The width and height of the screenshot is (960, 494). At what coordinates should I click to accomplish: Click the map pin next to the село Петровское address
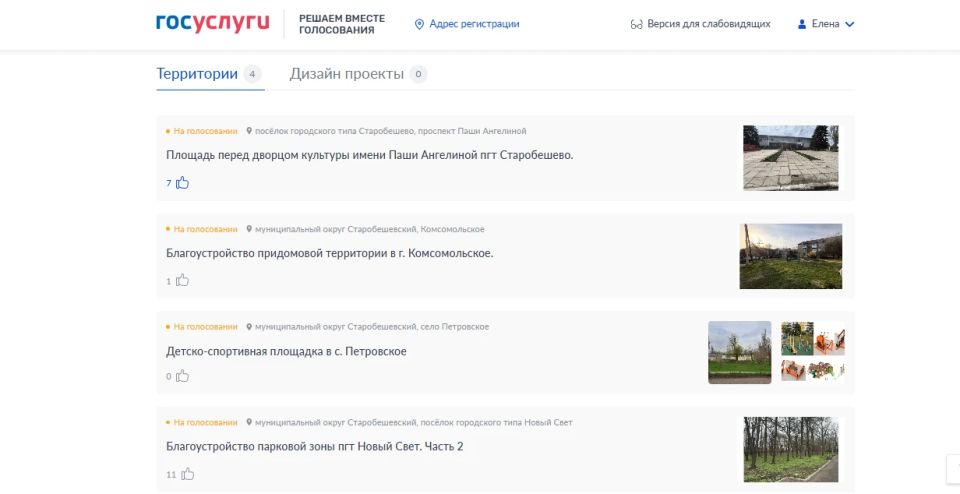(249, 327)
